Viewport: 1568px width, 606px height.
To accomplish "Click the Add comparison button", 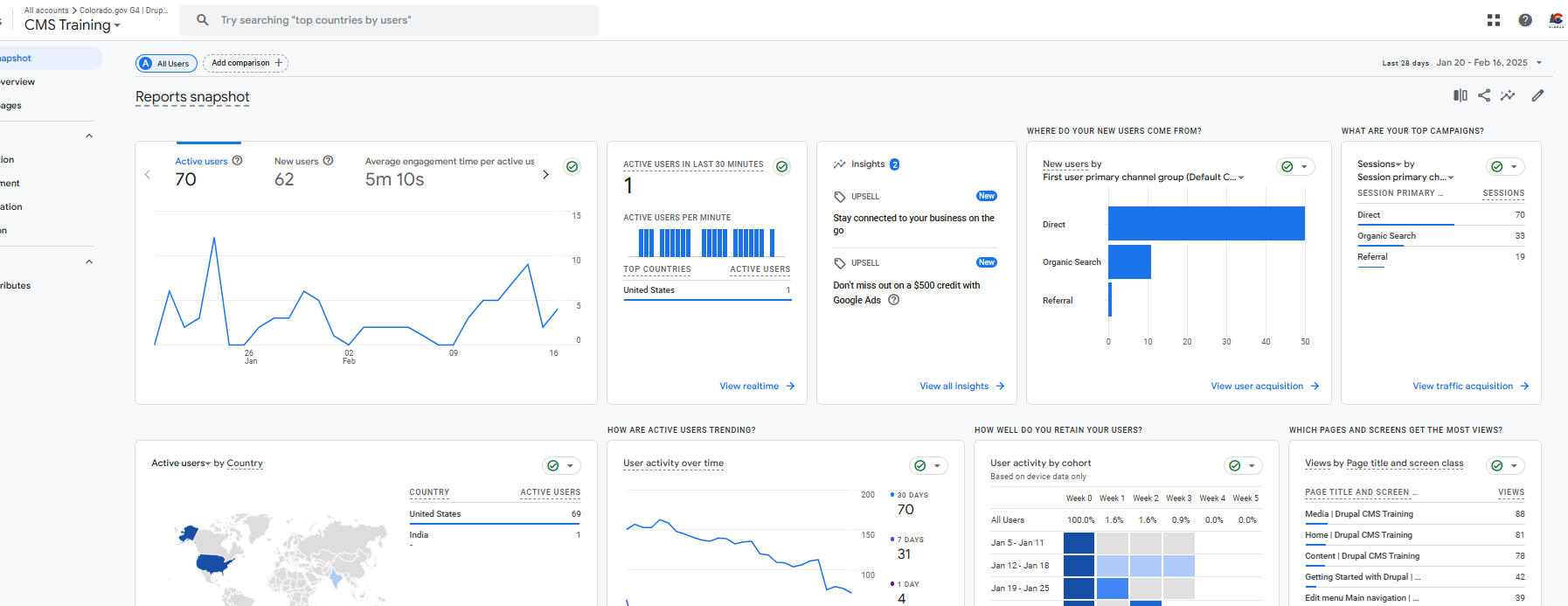I will coord(246,63).
